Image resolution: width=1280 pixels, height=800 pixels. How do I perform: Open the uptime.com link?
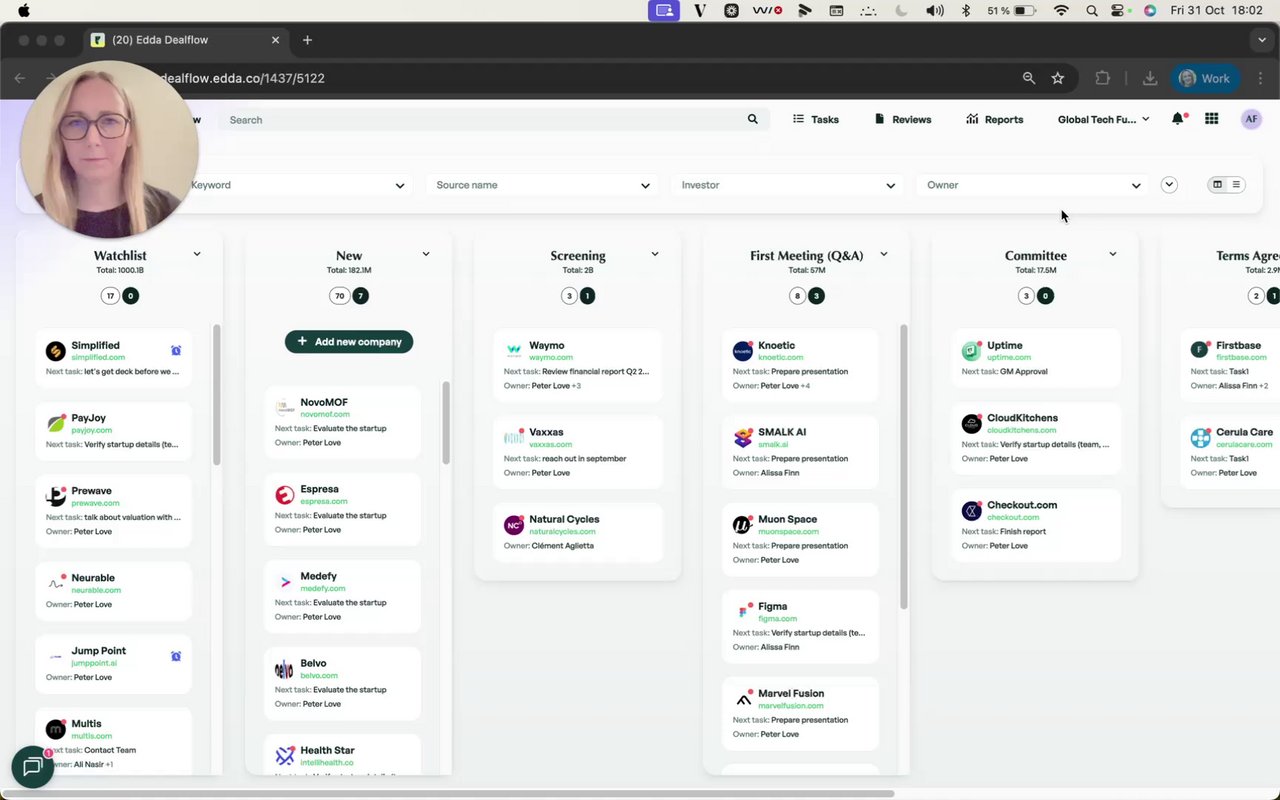point(1008,357)
